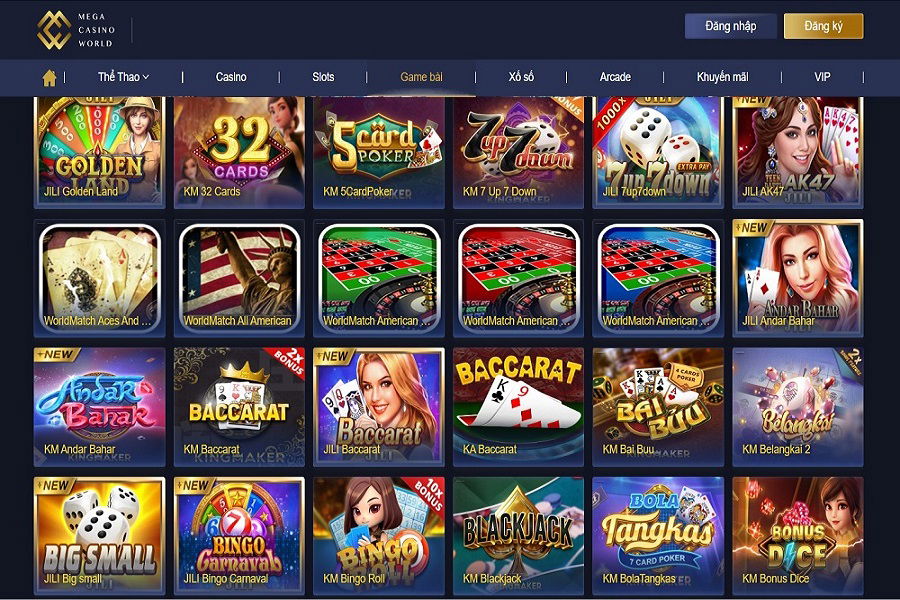This screenshot has height=600, width=900.
Task: Click the Đăng nhập login button
Action: [x=731, y=26]
